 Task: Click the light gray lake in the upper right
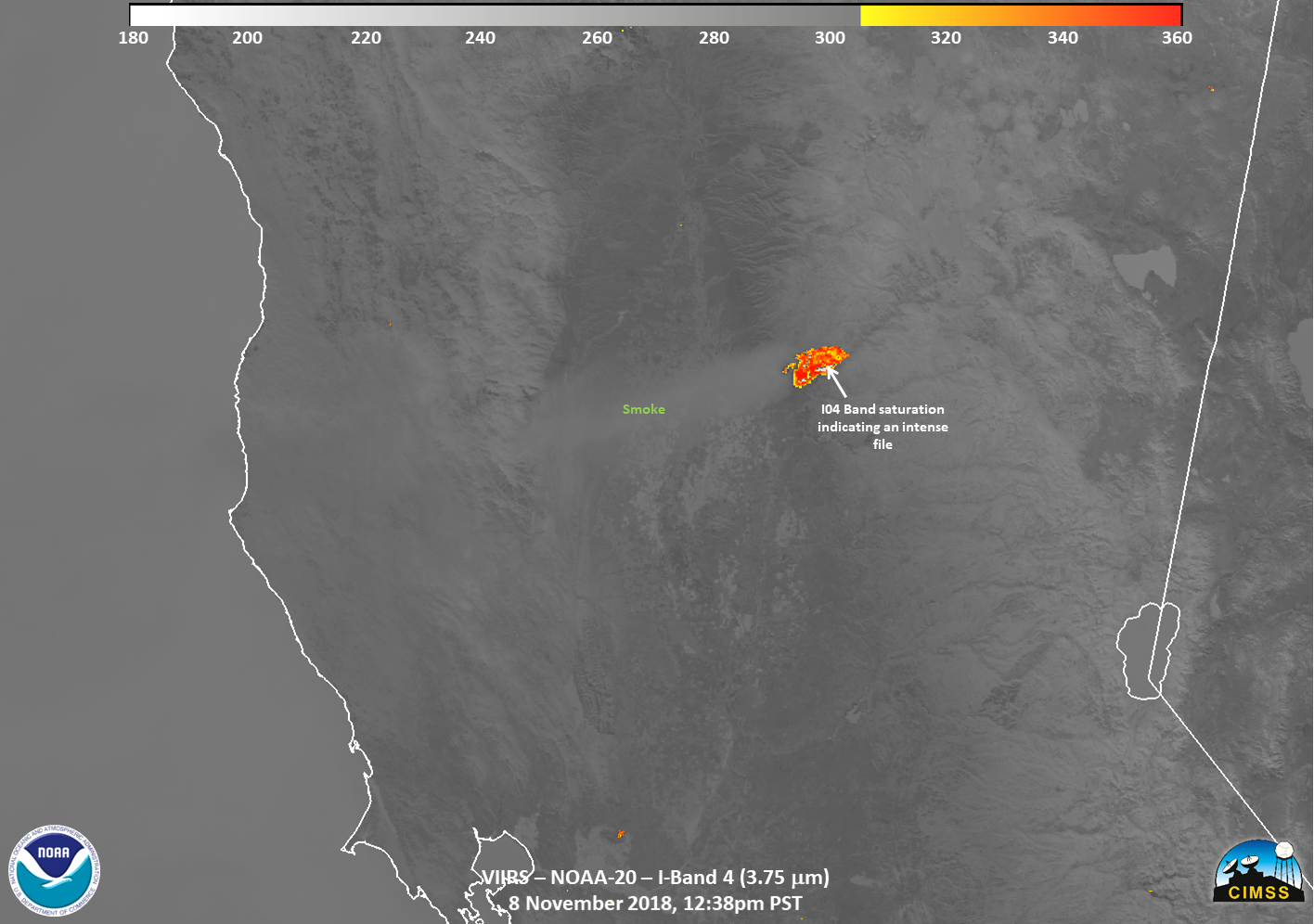click(1147, 268)
